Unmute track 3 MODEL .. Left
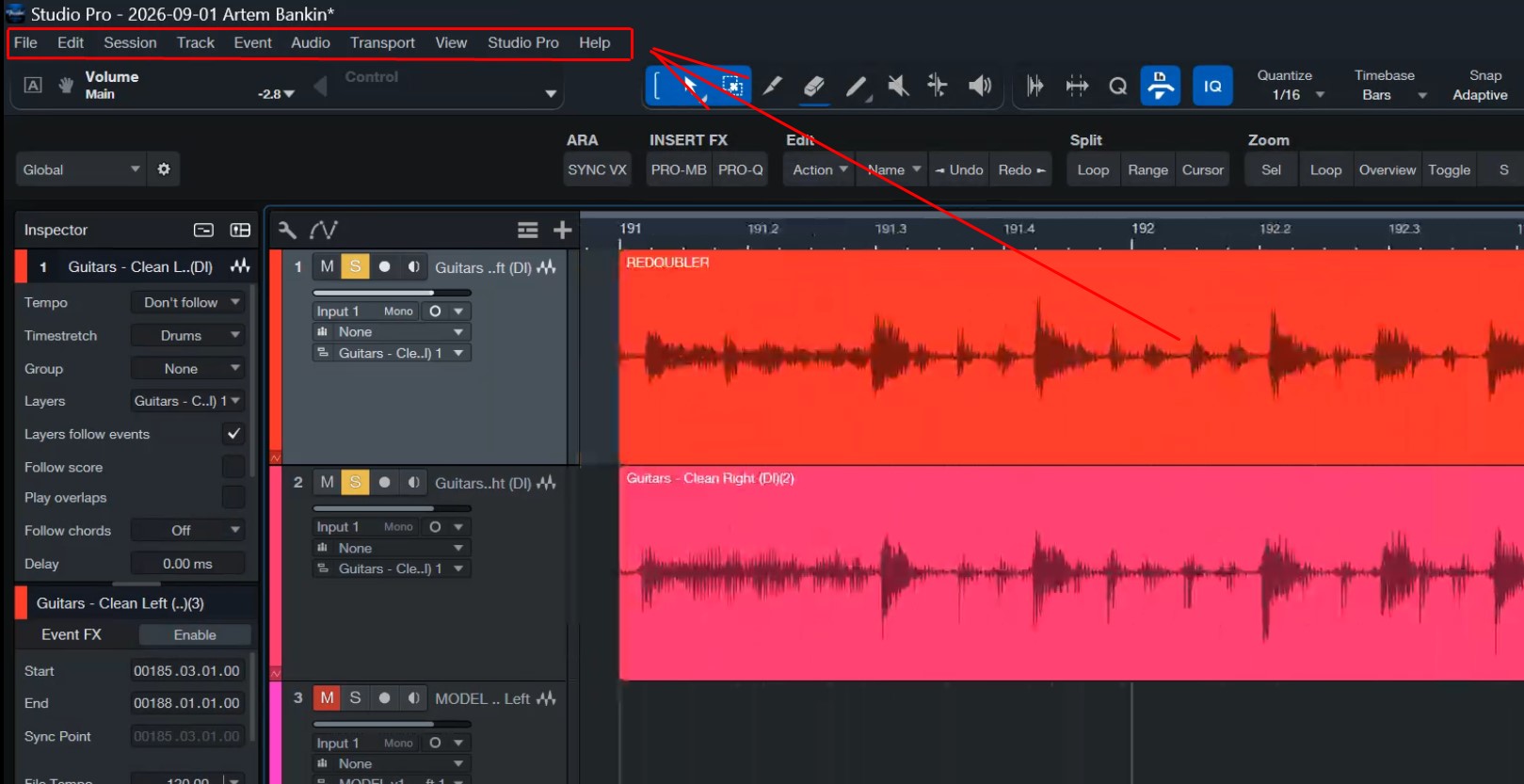1524x784 pixels. (x=327, y=697)
